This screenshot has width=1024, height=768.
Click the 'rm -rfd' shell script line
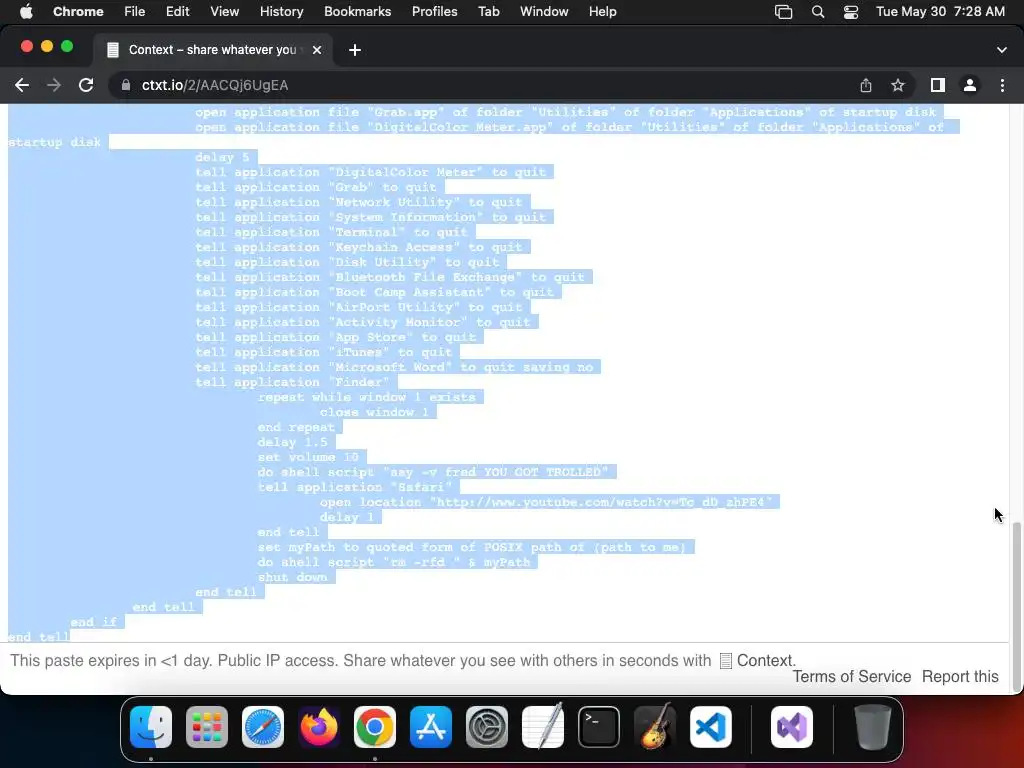394,562
